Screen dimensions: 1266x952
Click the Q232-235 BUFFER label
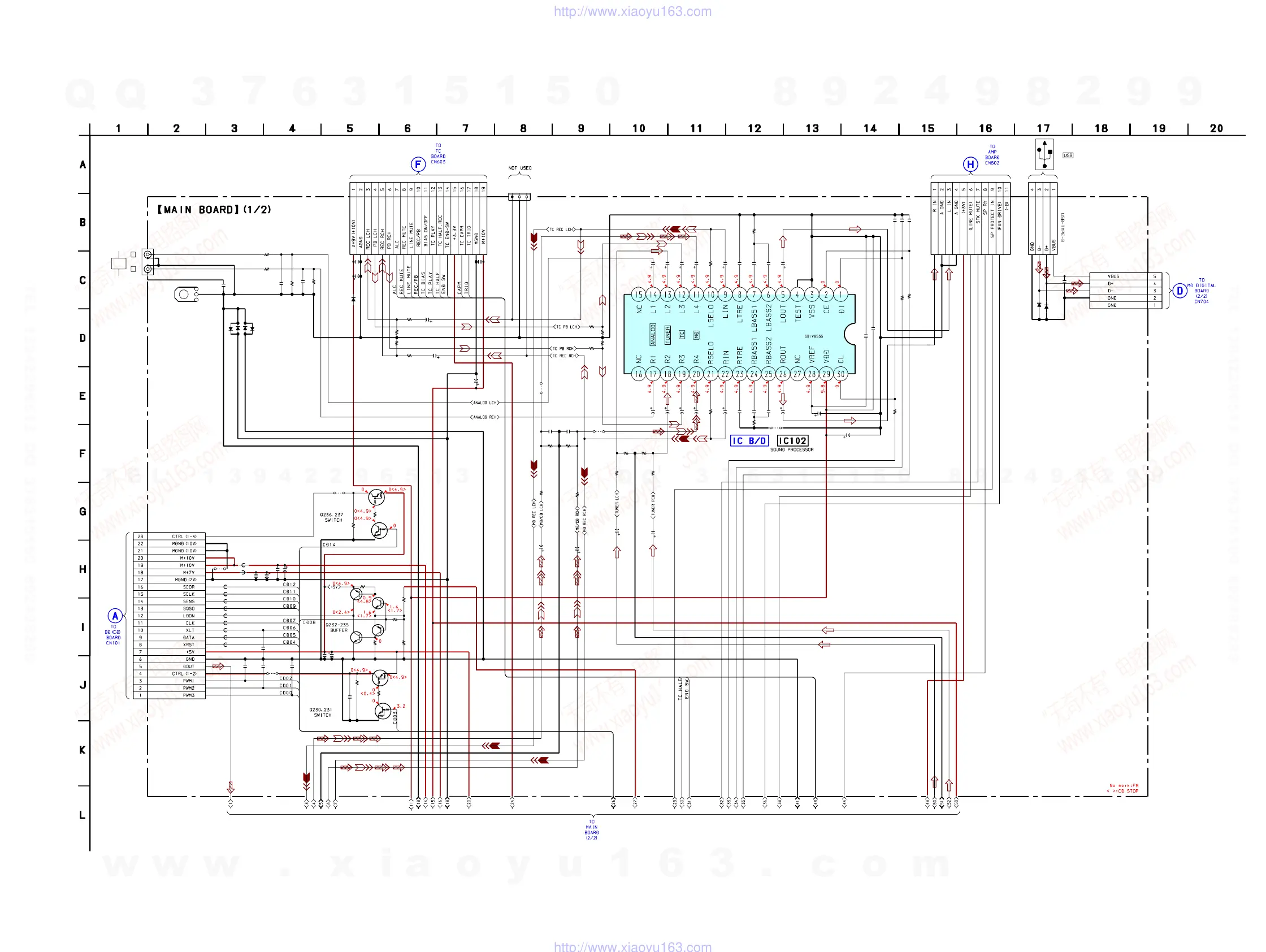337,627
